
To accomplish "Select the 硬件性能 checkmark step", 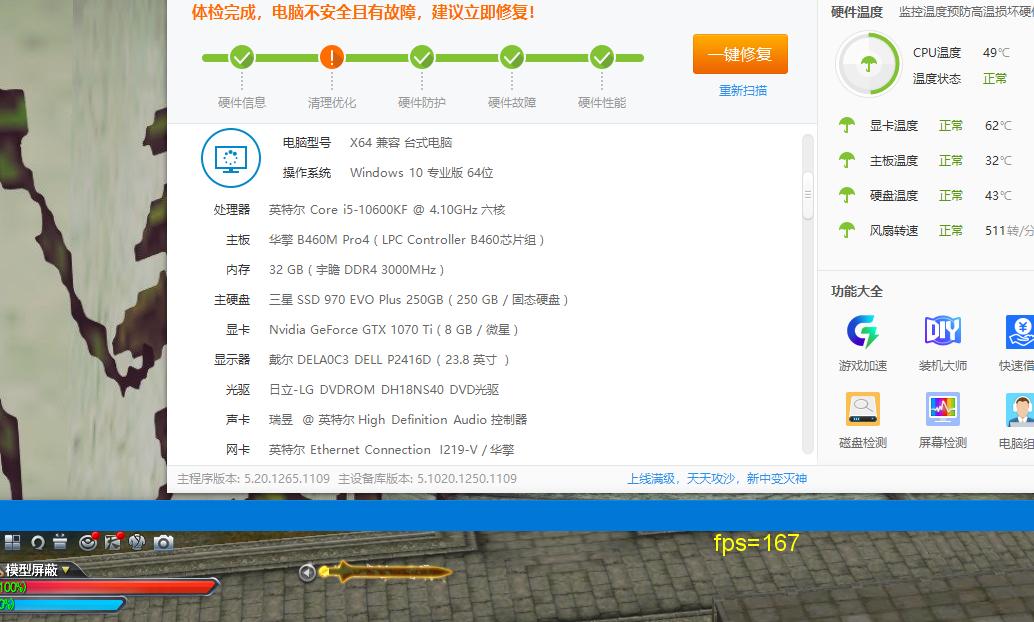I will coord(602,57).
